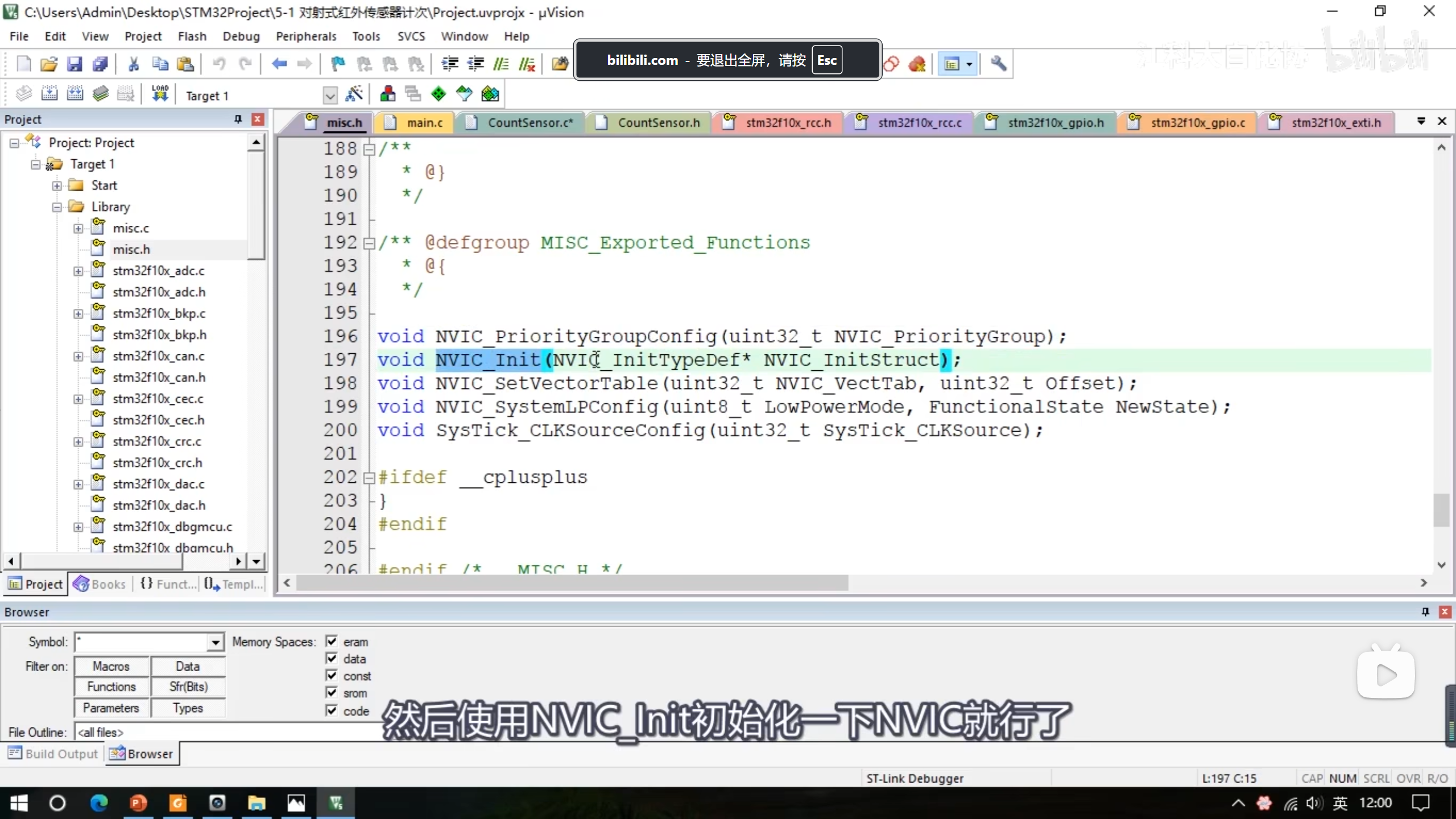
Task: Toggle the const memory space checkbox
Action: 332,676
